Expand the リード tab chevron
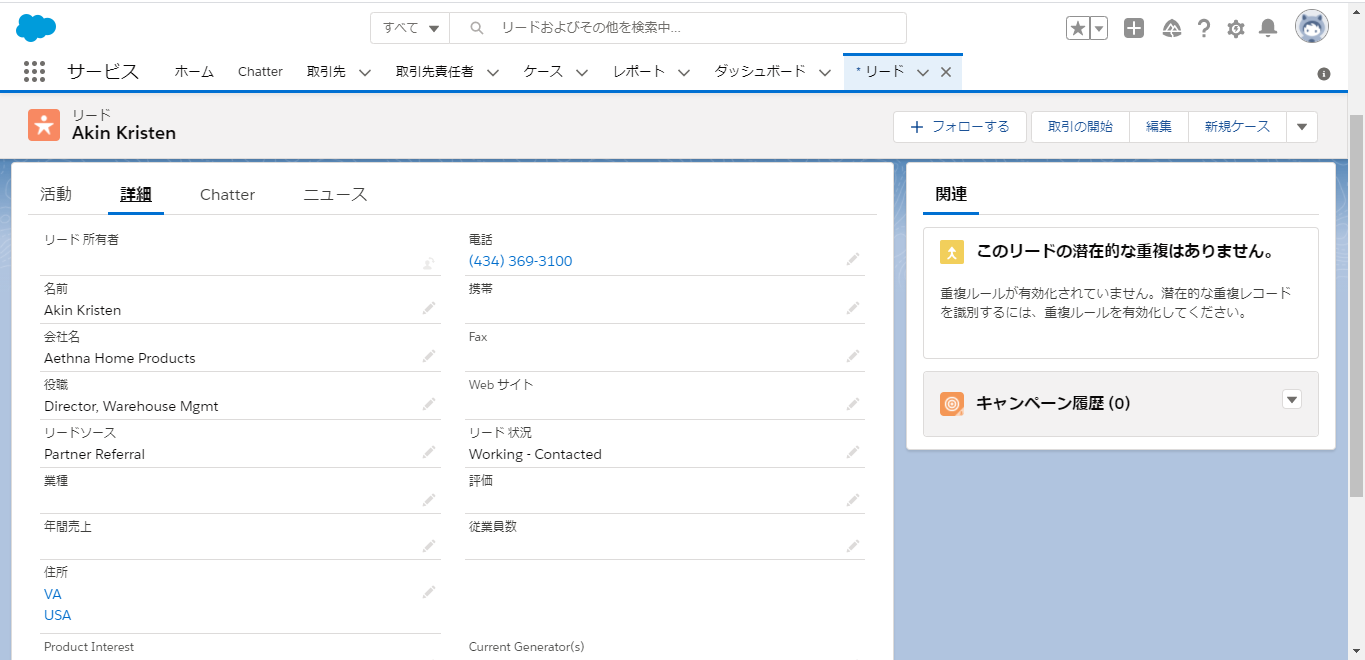This screenshot has height=660, width=1365. 923,72
